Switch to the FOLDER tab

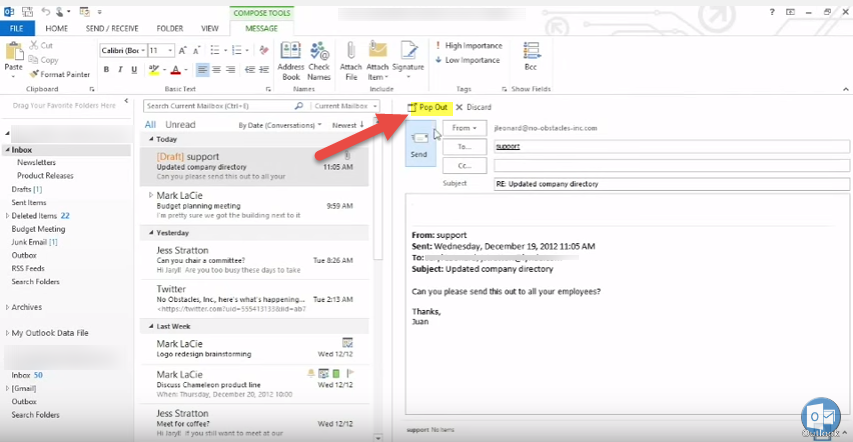coord(170,28)
